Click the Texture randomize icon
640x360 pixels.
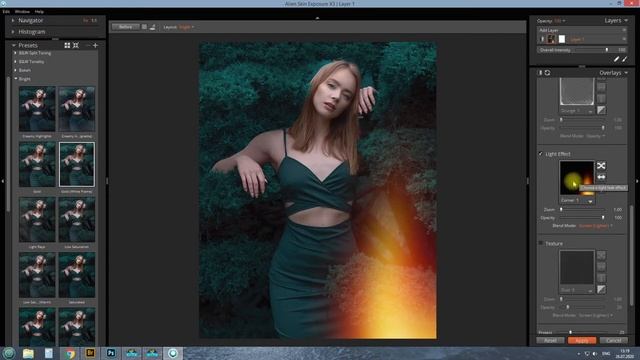tap(601, 256)
